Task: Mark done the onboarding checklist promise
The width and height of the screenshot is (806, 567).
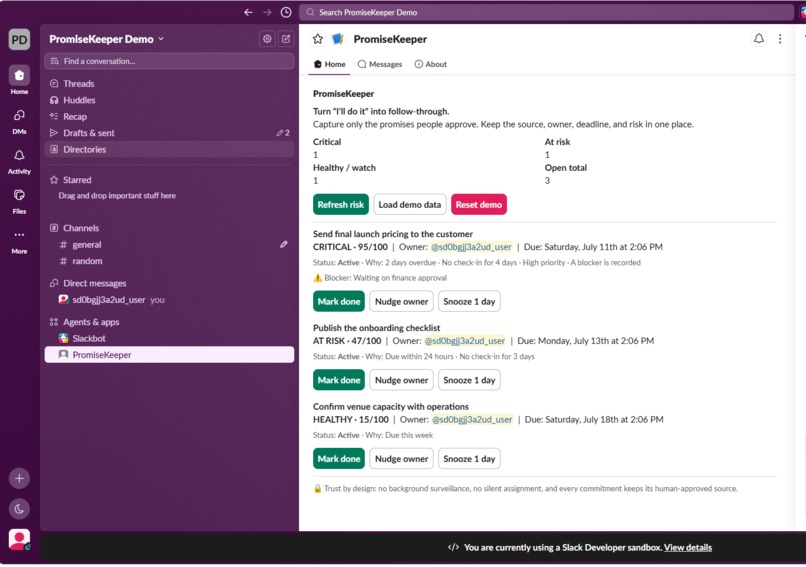Action: [339, 380]
